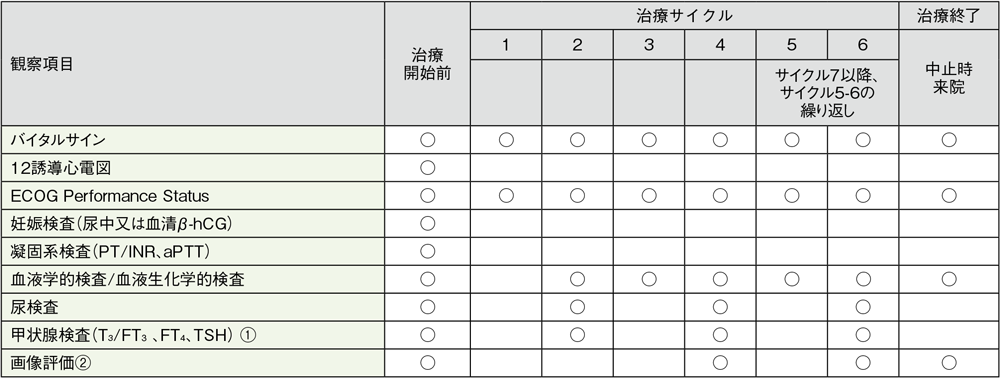Click the 観察項目 column header
This screenshot has height=378, width=1000.
click(193, 64)
